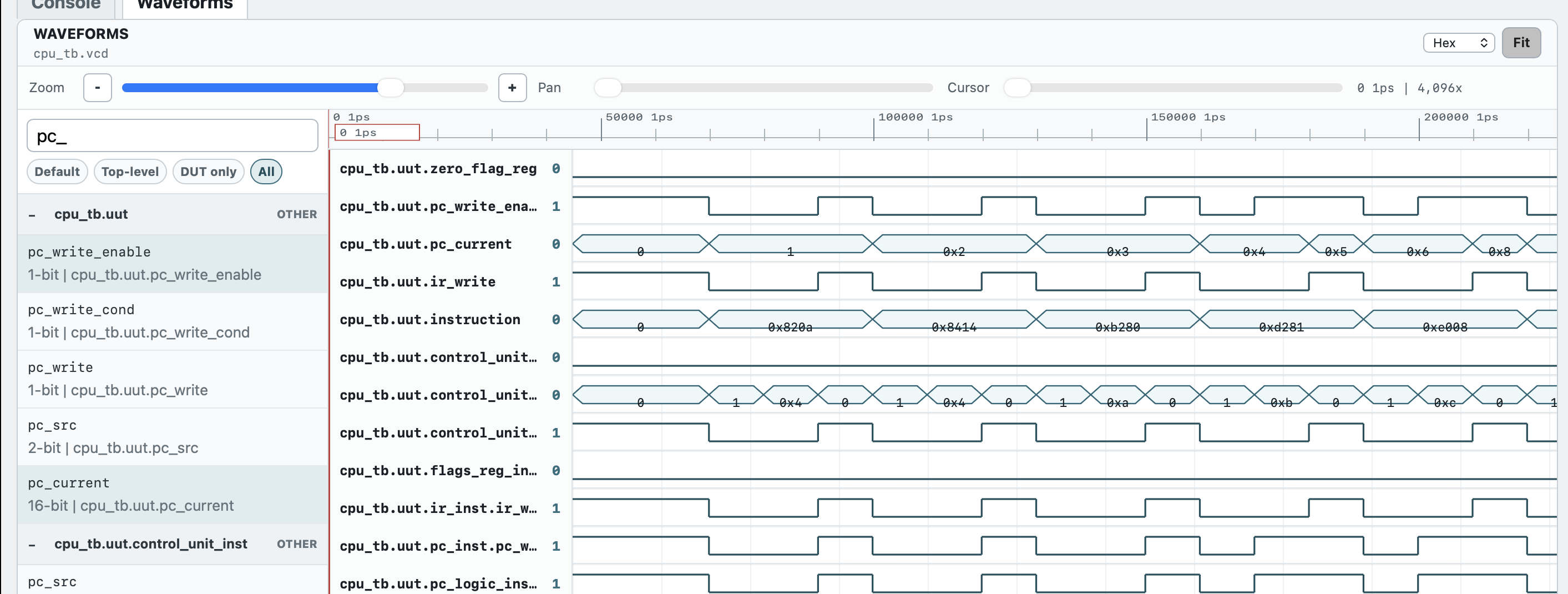Click the 0x820a instruction waveform segment
The height and width of the screenshot is (594, 1568).
[790, 320]
